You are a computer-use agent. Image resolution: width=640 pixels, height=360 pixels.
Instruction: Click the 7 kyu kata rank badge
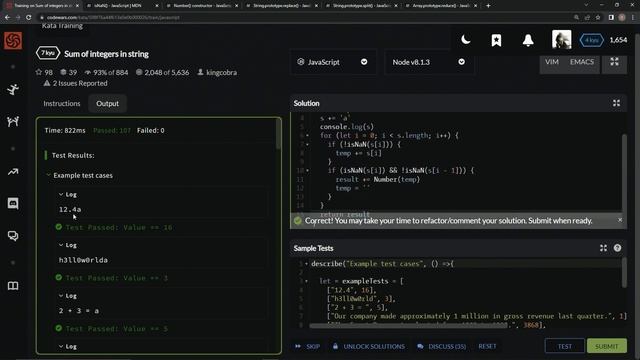48,53
